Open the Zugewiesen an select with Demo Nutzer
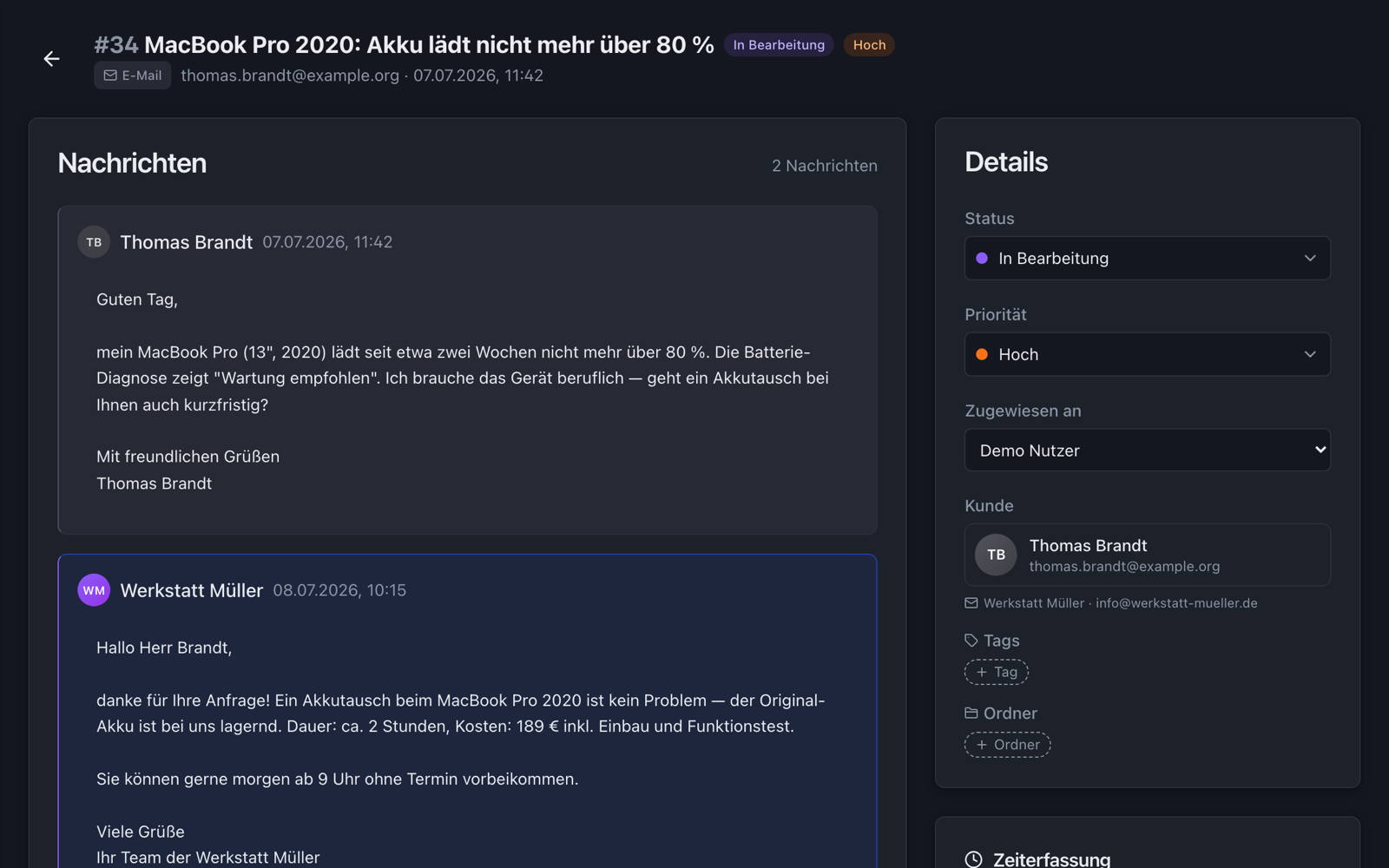 click(x=1147, y=450)
